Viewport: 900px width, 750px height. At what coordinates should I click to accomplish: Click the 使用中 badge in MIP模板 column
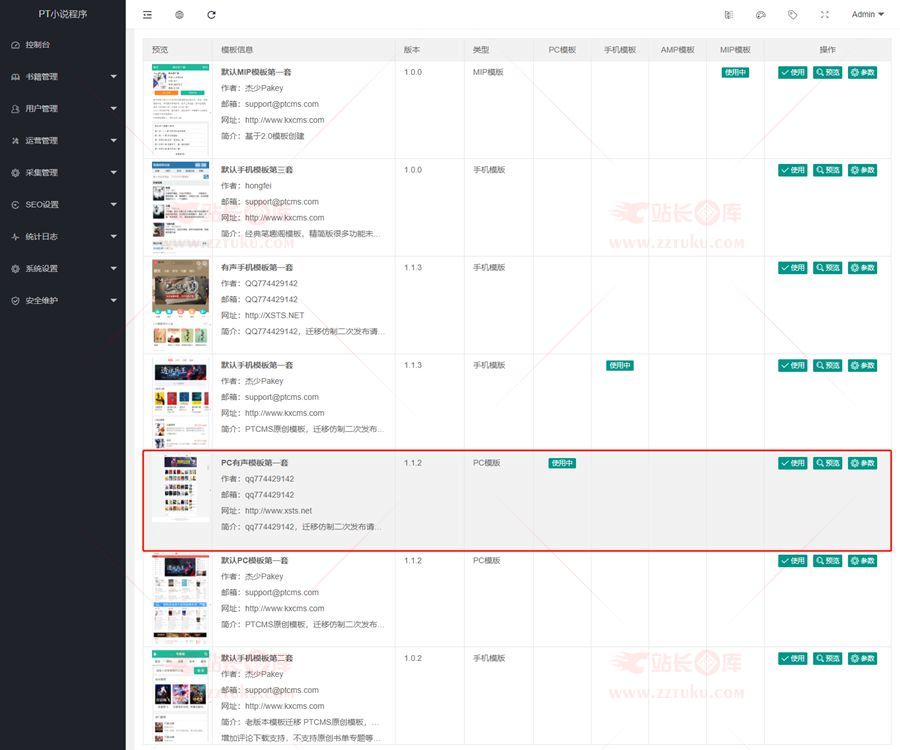pos(735,73)
